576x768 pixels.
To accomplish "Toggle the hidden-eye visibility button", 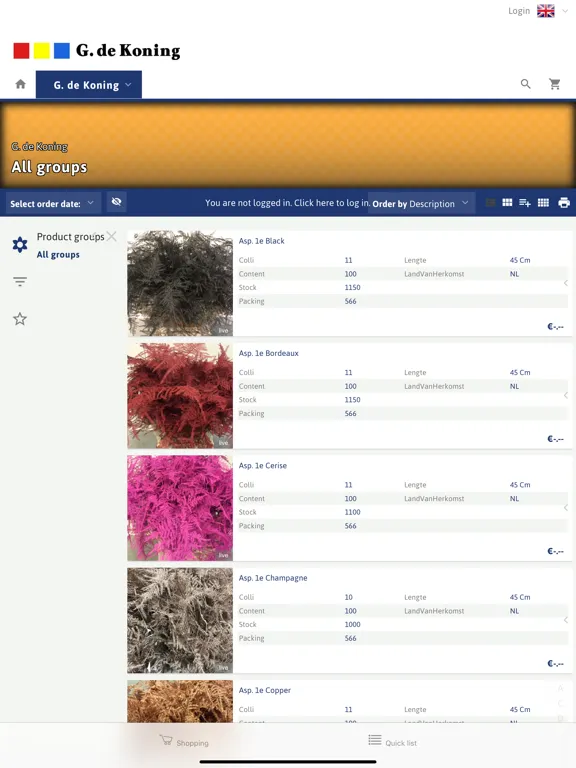I will tap(116, 202).
